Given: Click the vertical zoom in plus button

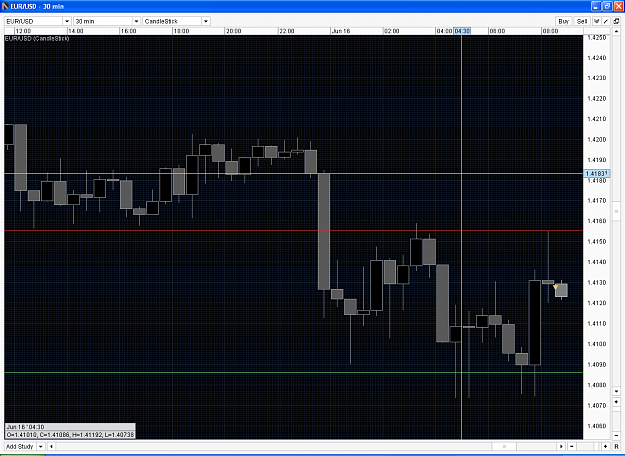Looking at the screenshot, I should pyautogui.click(x=616, y=402).
